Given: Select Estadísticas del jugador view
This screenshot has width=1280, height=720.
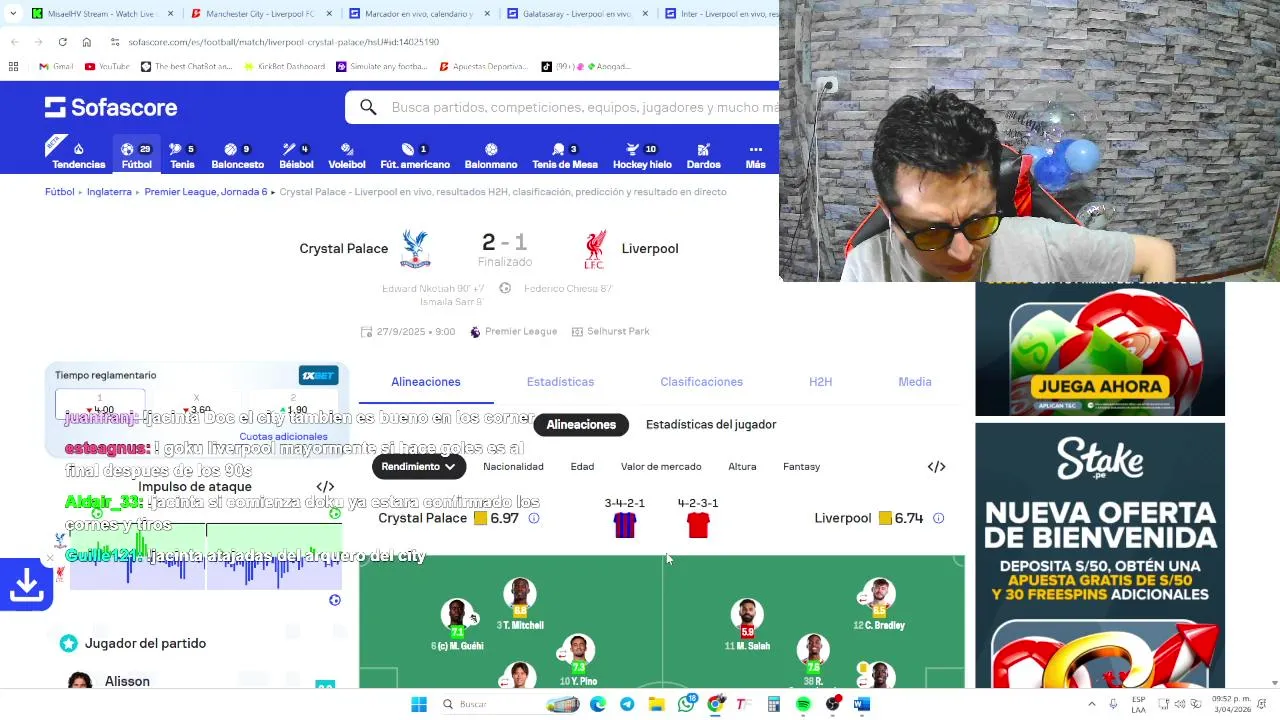Looking at the screenshot, I should tap(711, 425).
